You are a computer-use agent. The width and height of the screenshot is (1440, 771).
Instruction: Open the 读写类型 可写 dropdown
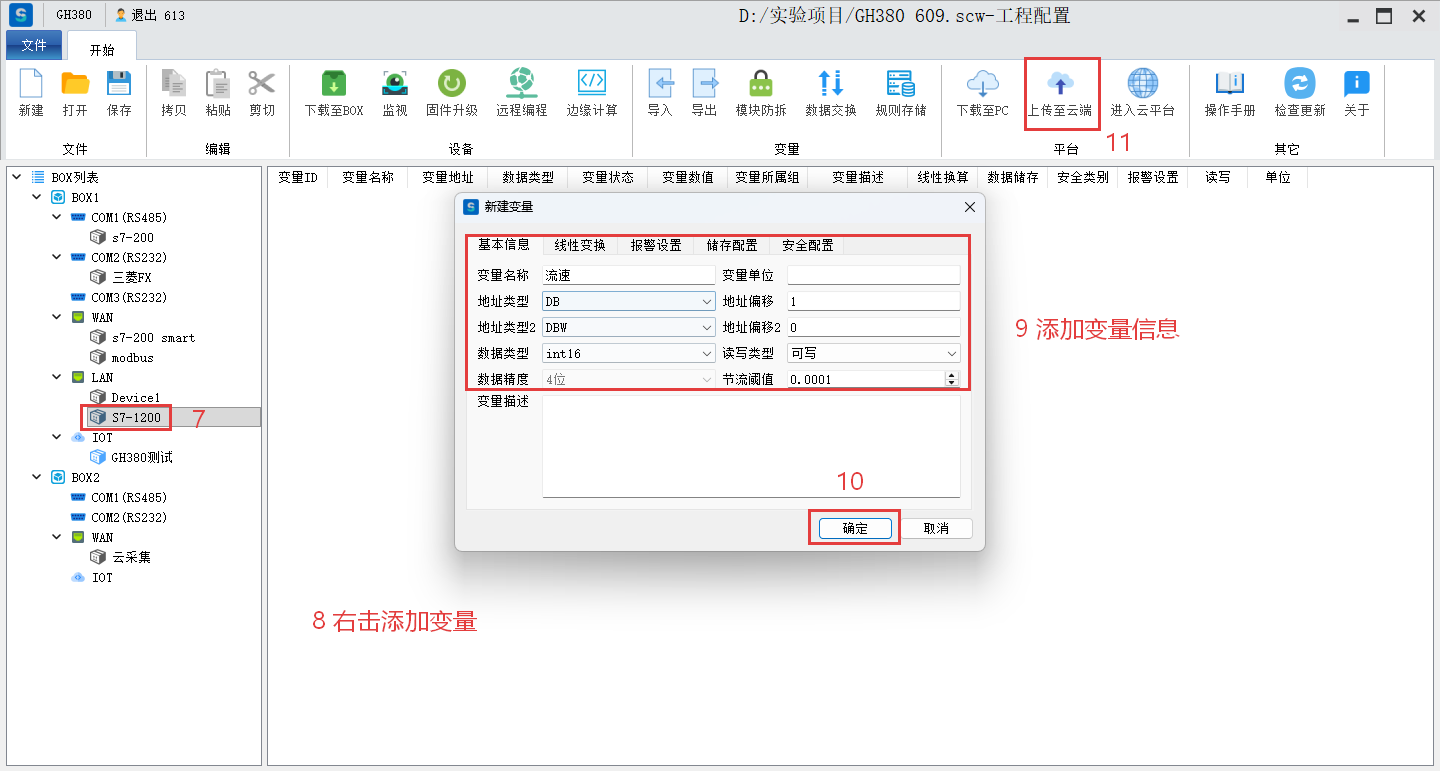pos(874,353)
